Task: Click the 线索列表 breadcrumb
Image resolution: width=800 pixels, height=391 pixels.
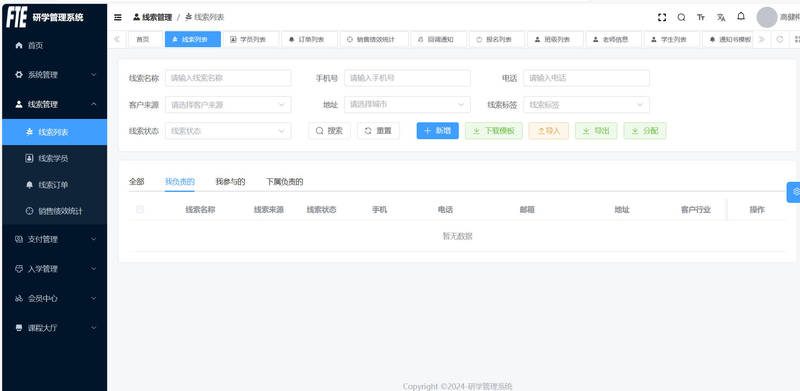Action: [205, 17]
